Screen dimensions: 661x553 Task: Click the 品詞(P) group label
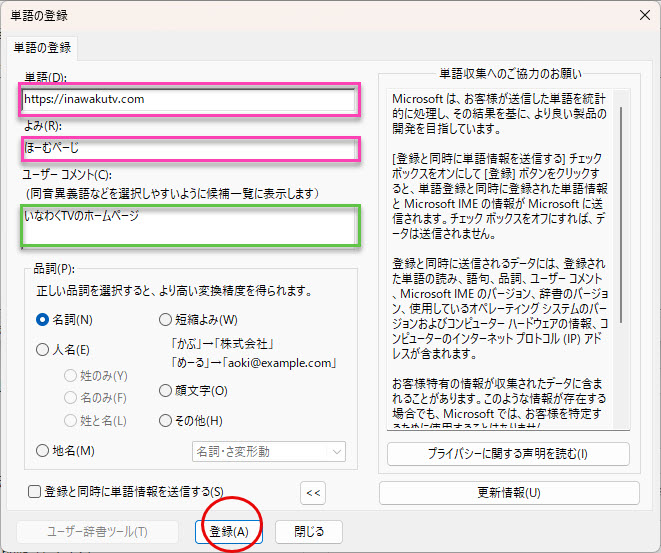click(x=54, y=268)
